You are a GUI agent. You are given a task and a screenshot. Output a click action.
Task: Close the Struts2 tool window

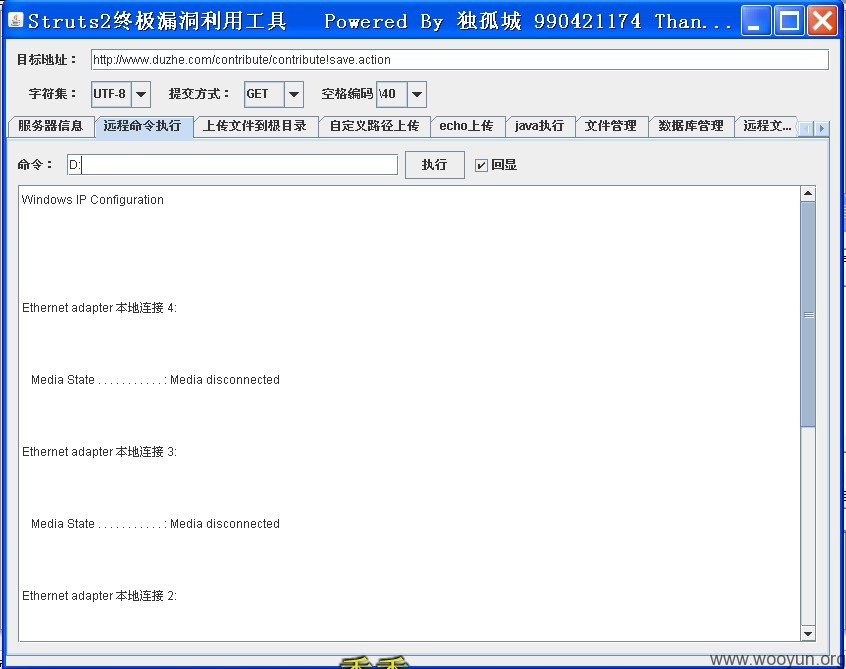click(x=822, y=21)
